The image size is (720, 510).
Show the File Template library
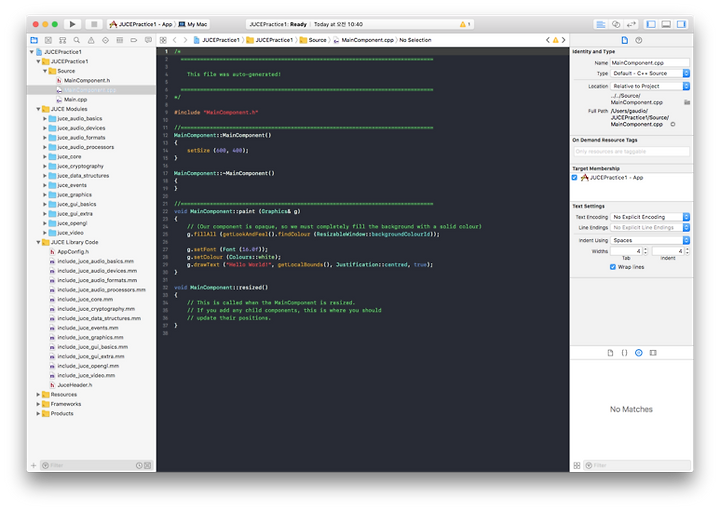[x=610, y=353]
